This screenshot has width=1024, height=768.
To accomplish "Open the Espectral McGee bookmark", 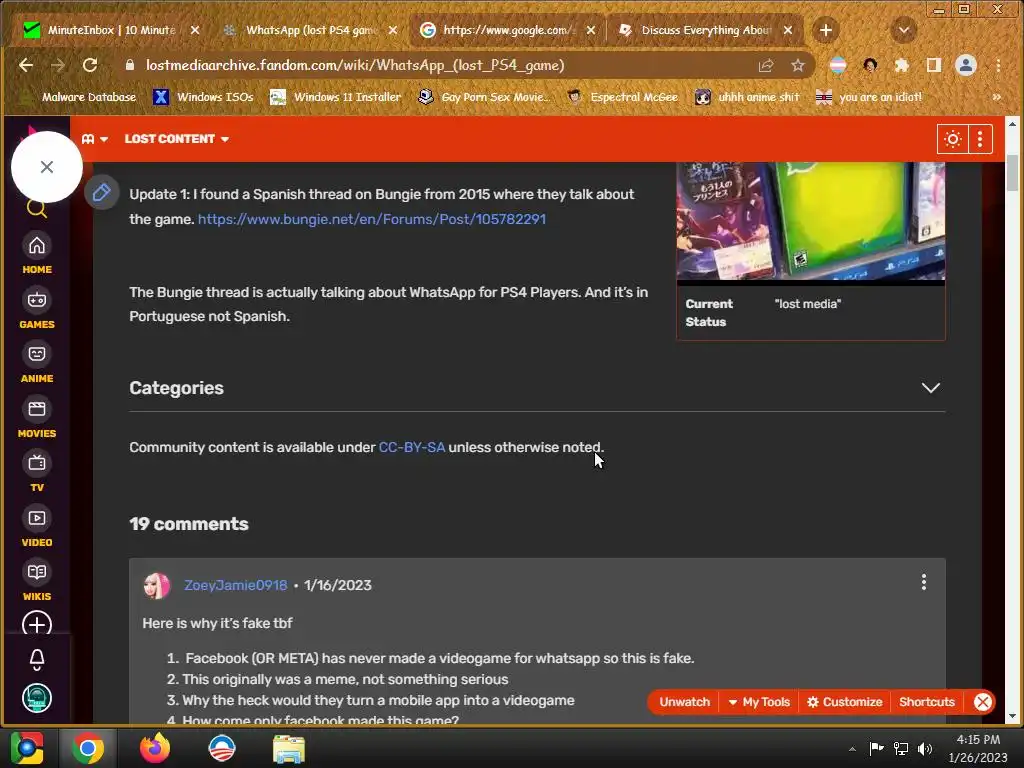I will click(x=622, y=97).
